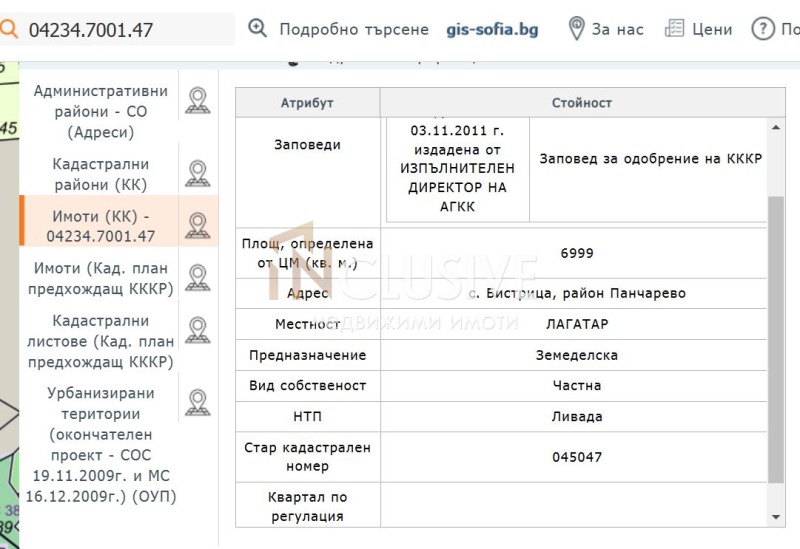The image size is (800, 549).
Task: Click the scrollbar down arrow in the table
Action: click(x=776, y=517)
